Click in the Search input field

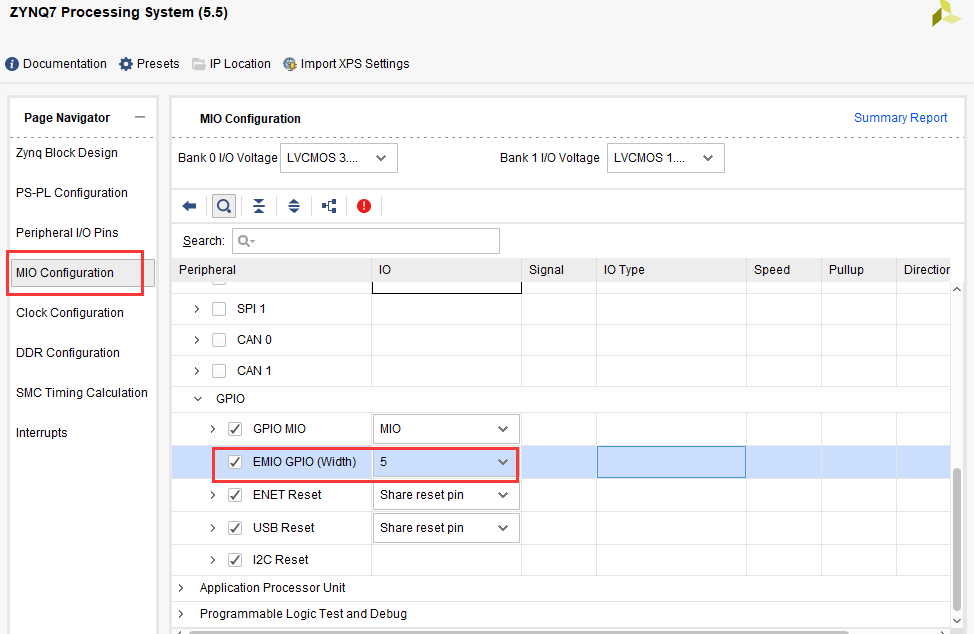pos(366,241)
